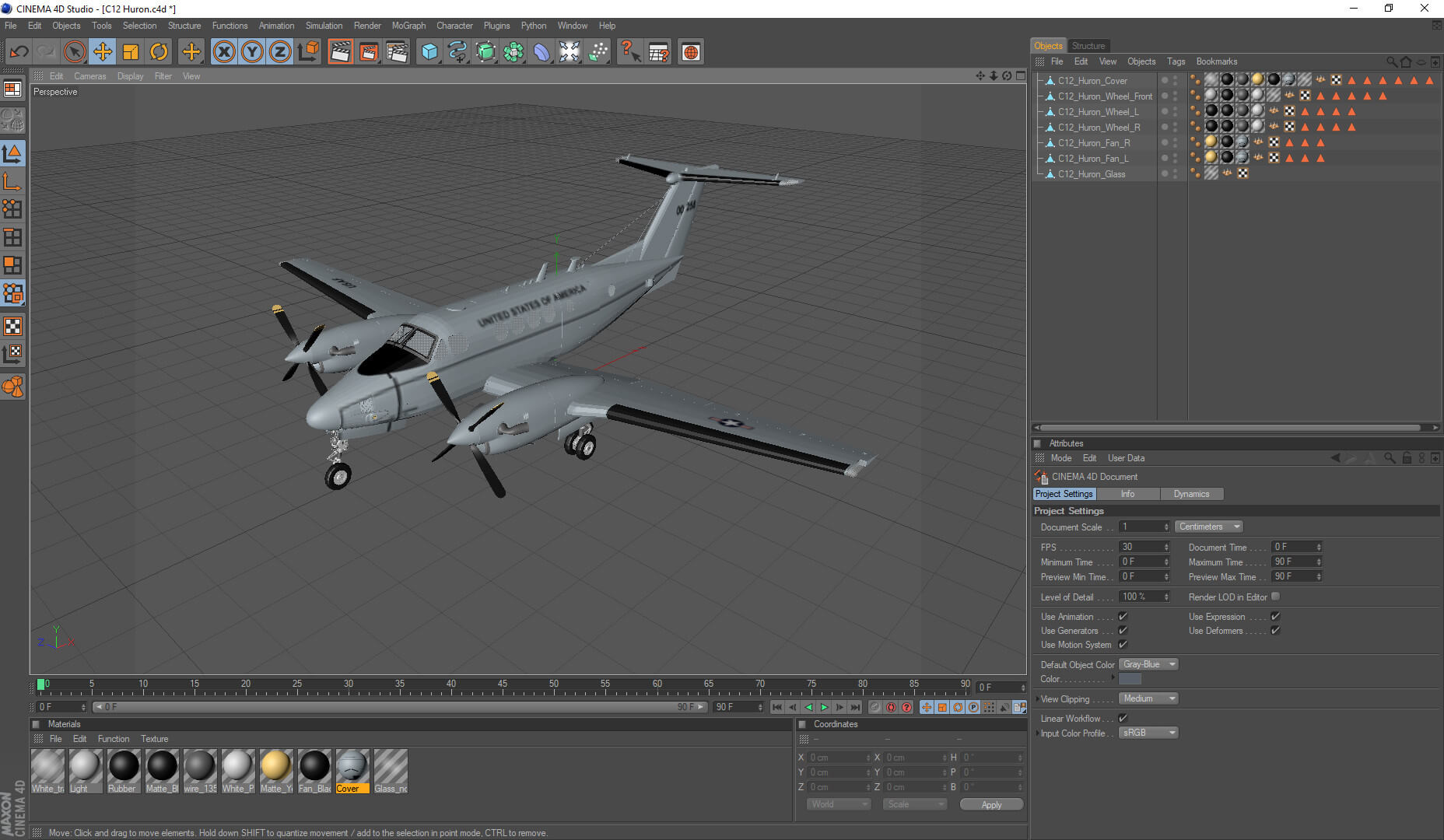
Task: Toggle the Use Deformers checkbox
Action: pyautogui.click(x=1275, y=630)
